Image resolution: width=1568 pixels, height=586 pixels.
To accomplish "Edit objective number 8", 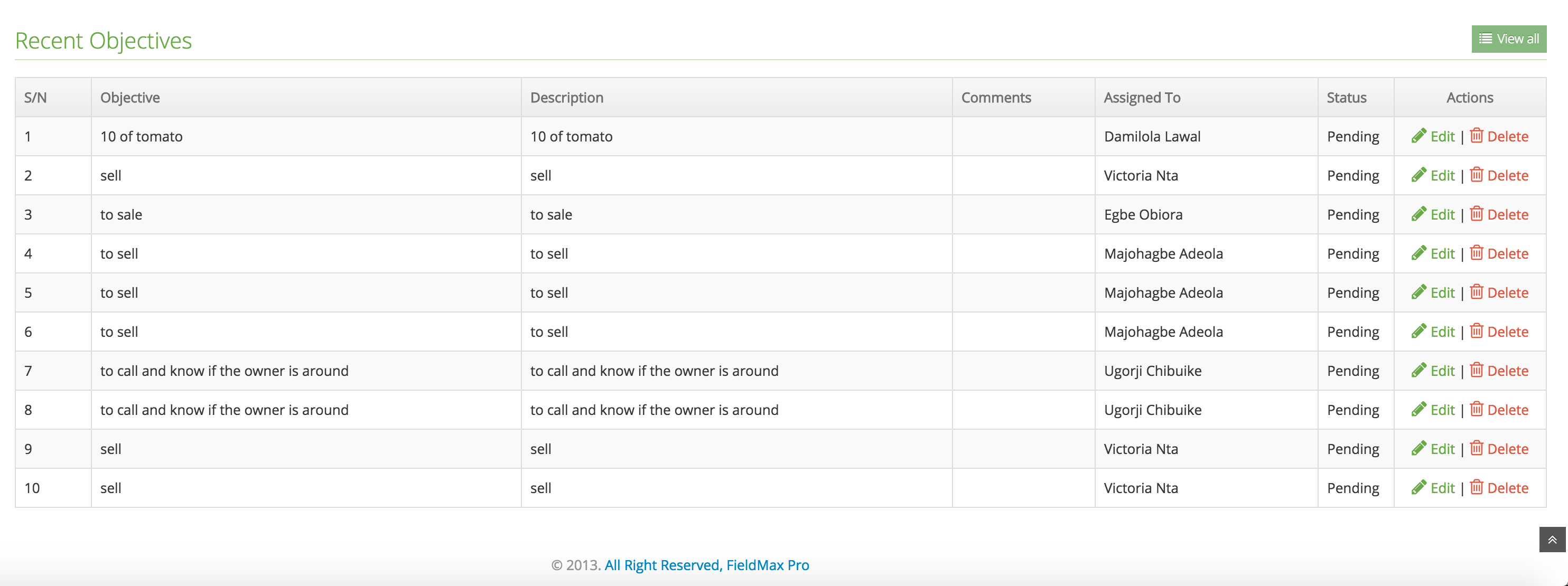I will 1441,410.
